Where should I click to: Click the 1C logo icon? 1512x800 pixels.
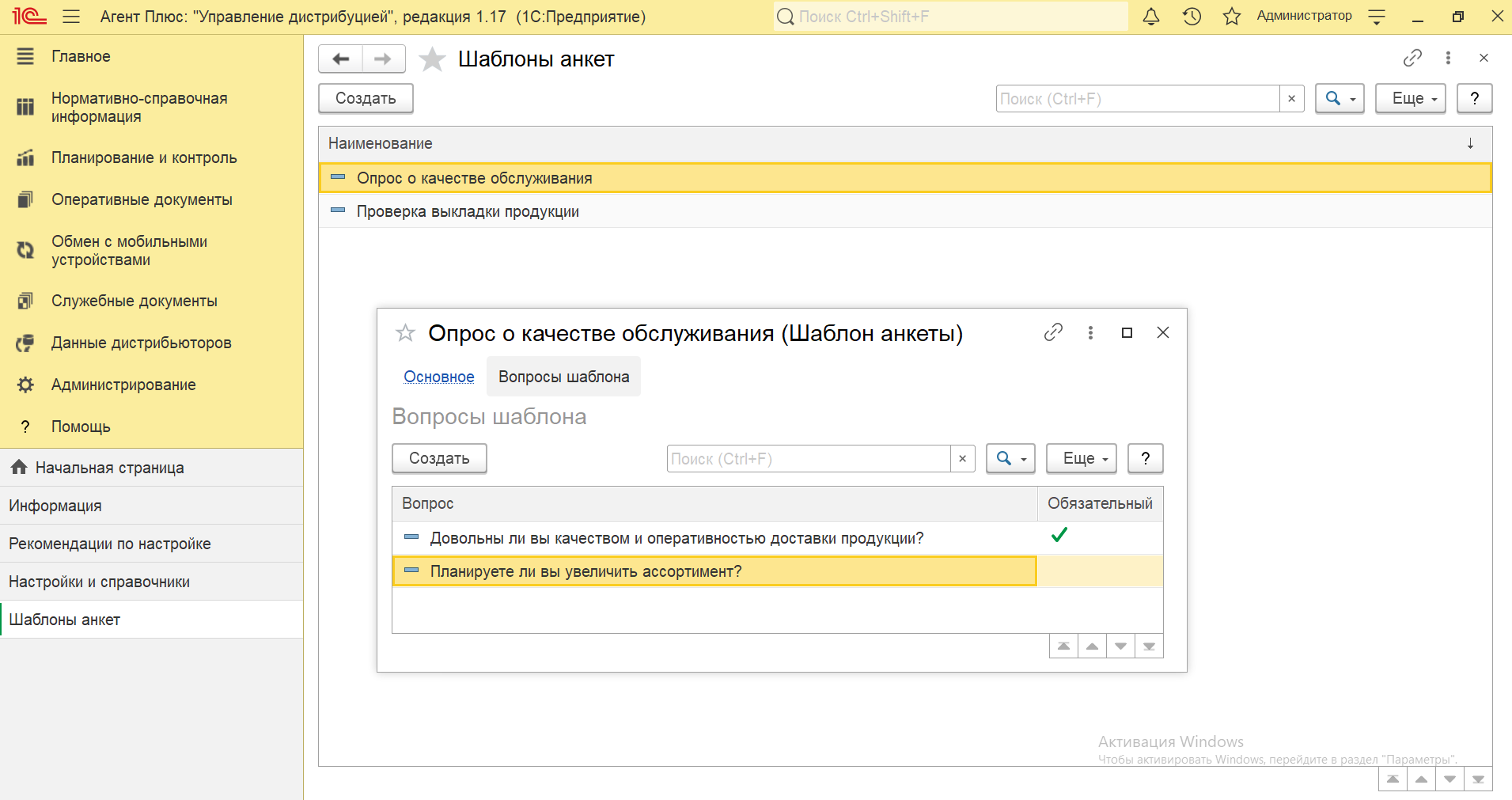coord(29,17)
